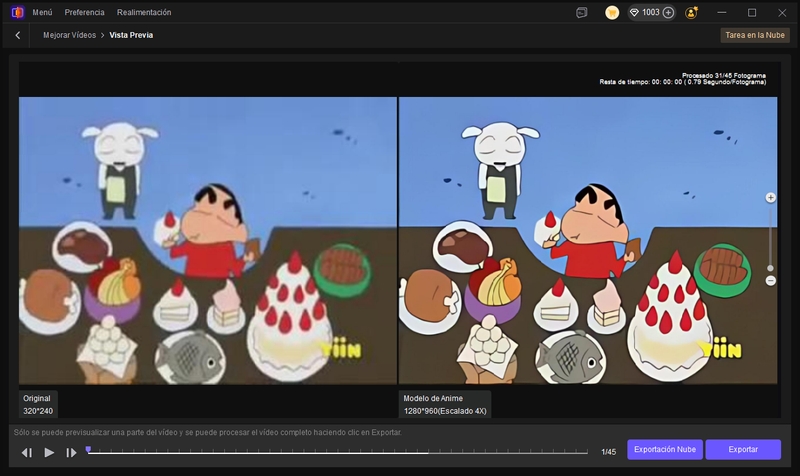
Task: Click the timeline playhead marker
Action: click(x=88, y=449)
